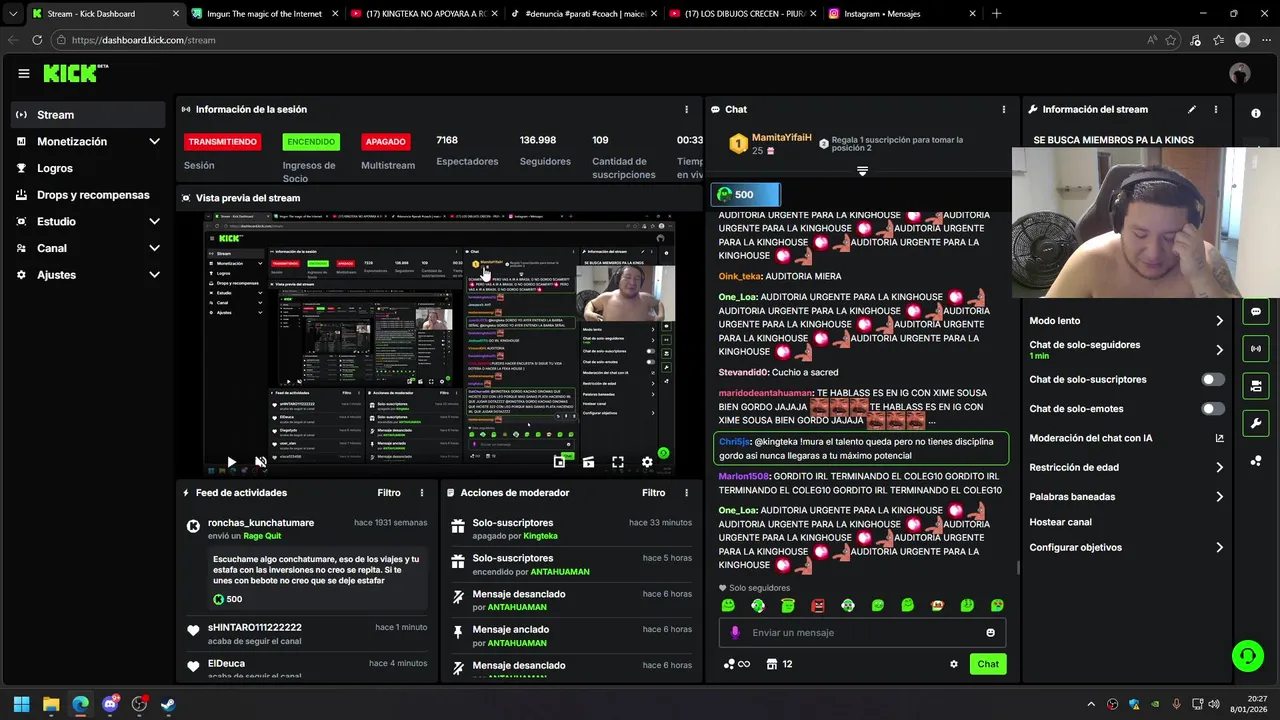The image size is (1280, 720).
Task: Open Restricción de edad settings
Action: pyautogui.click(x=1127, y=467)
